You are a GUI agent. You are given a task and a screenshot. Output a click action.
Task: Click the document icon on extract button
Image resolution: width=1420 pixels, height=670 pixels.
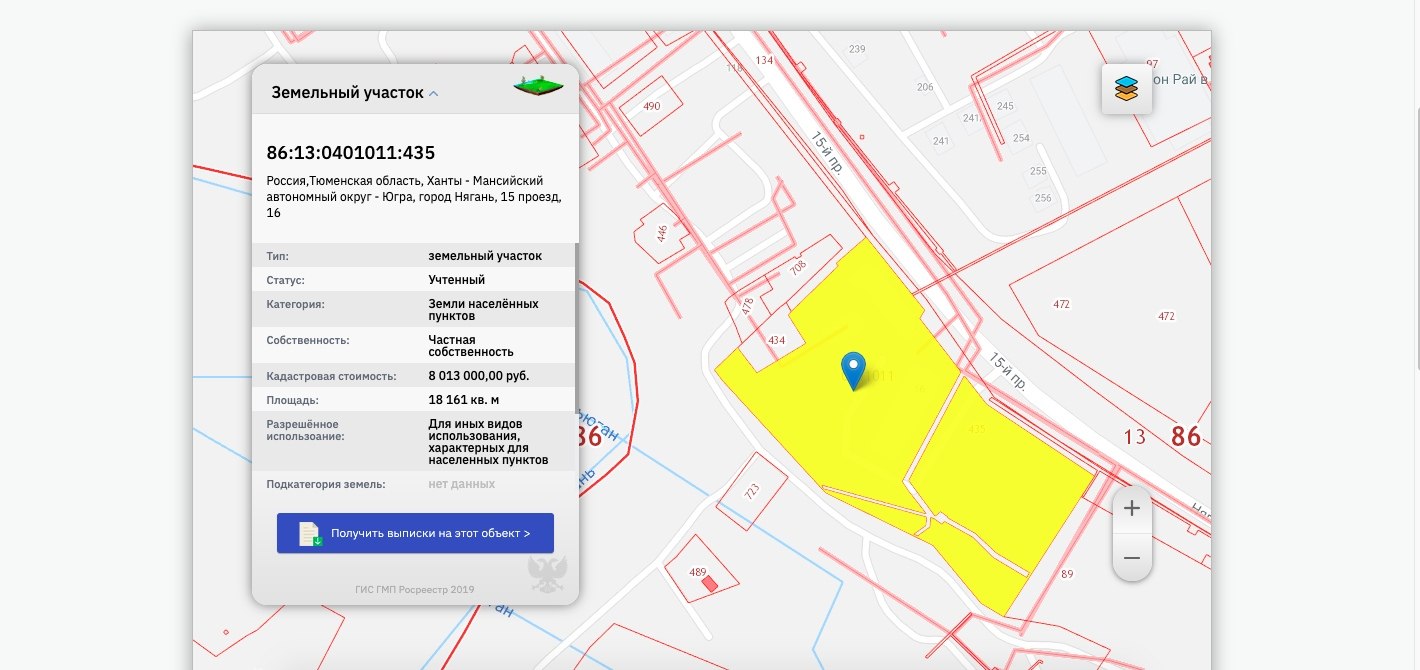[x=310, y=534]
